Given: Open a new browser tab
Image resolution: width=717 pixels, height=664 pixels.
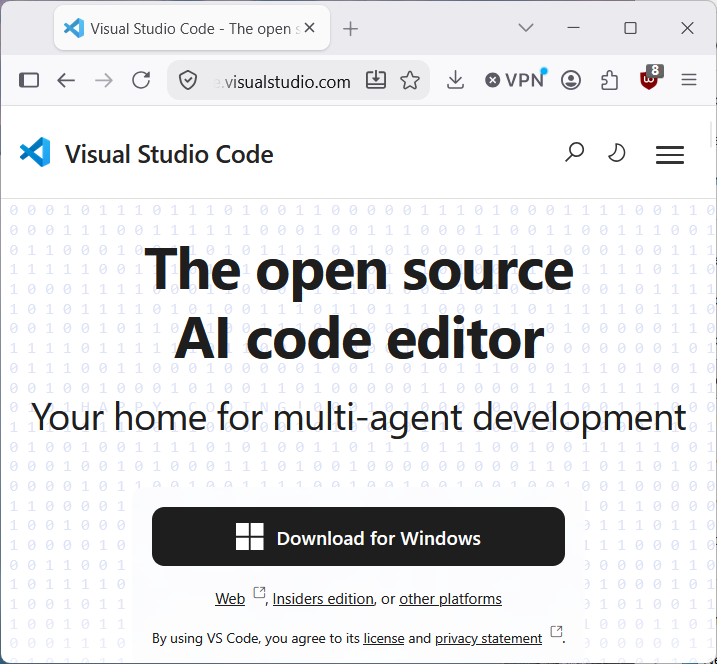Looking at the screenshot, I should (351, 29).
